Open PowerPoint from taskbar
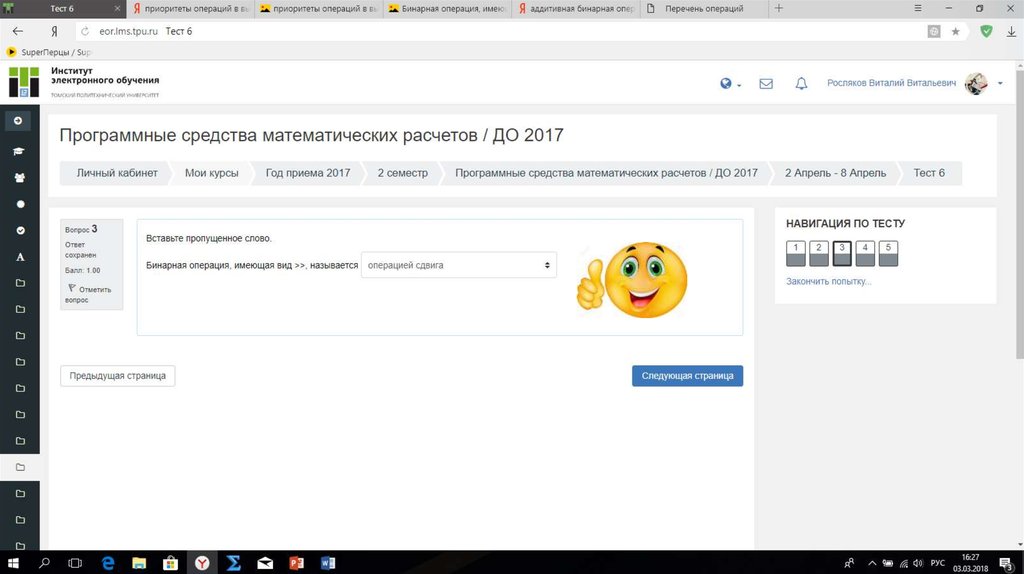The width and height of the screenshot is (1024, 574). click(296, 562)
